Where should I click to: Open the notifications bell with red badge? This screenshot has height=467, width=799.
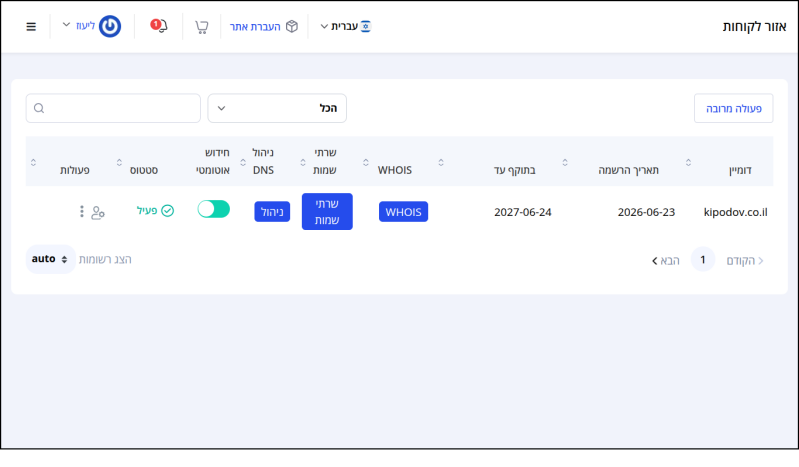click(x=159, y=25)
